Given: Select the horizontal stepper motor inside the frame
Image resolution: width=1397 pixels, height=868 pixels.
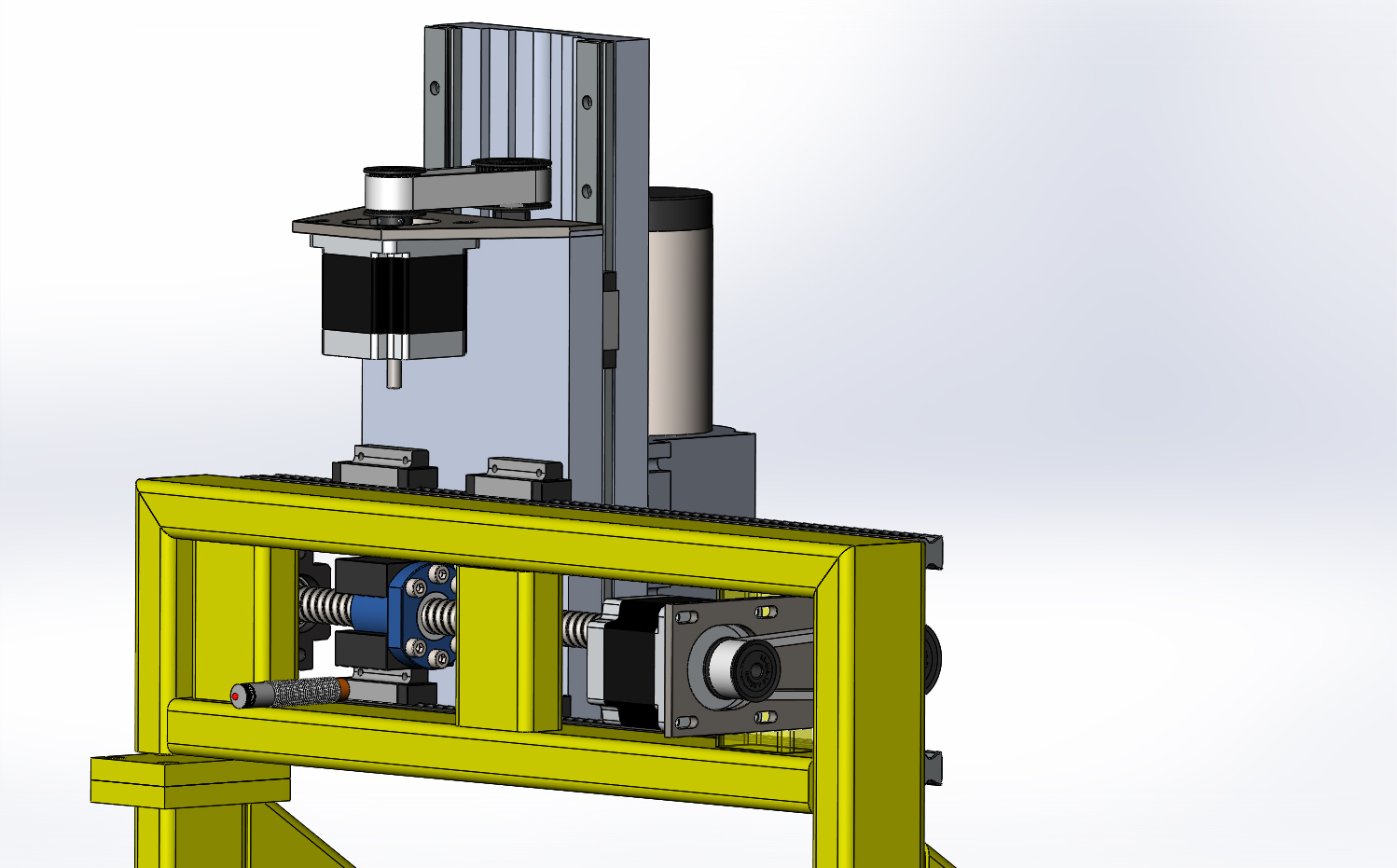Looking at the screenshot, I should tap(632, 664).
